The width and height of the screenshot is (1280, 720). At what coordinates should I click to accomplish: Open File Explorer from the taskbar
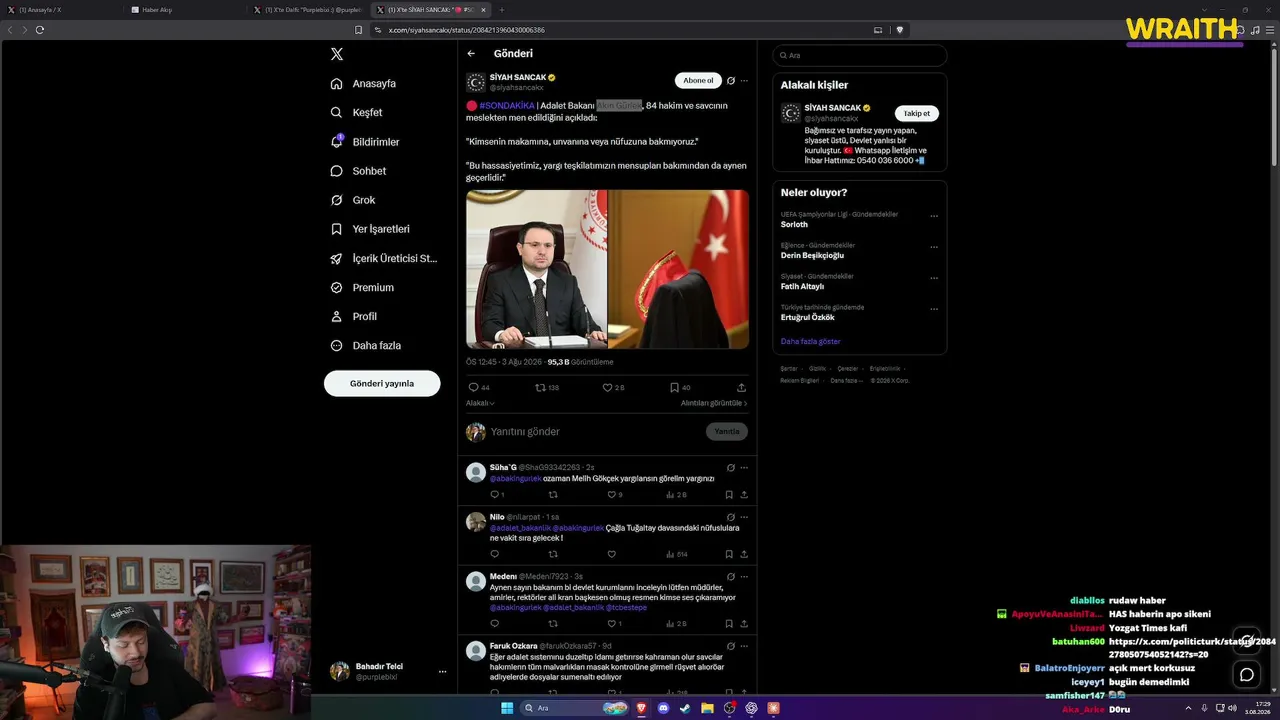click(x=707, y=708)
